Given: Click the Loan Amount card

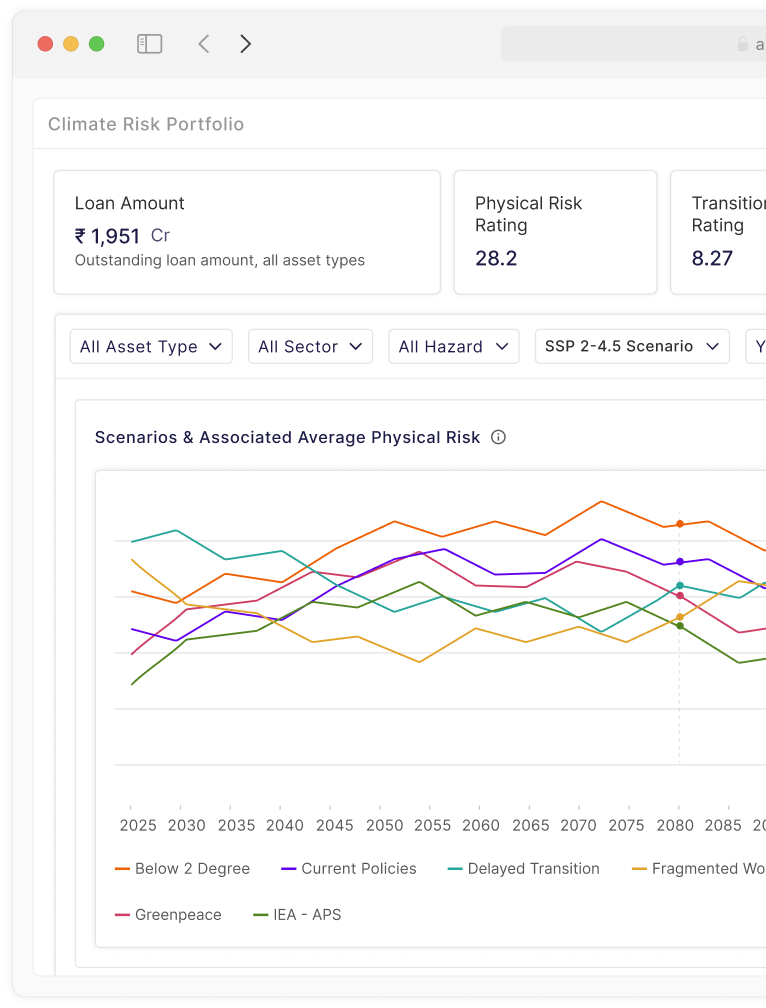Looking at the screenshot, I should 247,232.
